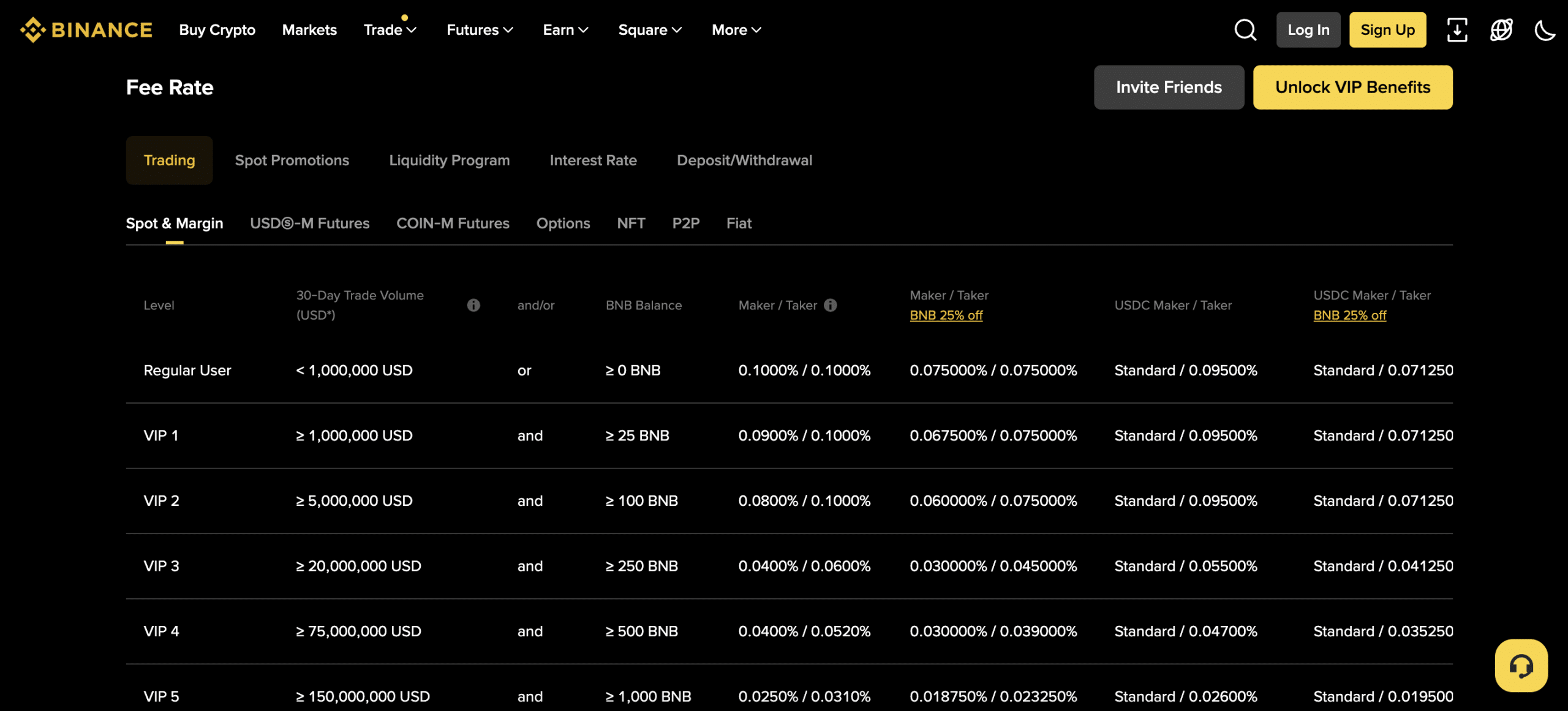Image resolution: width=1568 pixels, height=711 pixels.
Task: Select the Trading tab
Action: (x=169, y=160)
